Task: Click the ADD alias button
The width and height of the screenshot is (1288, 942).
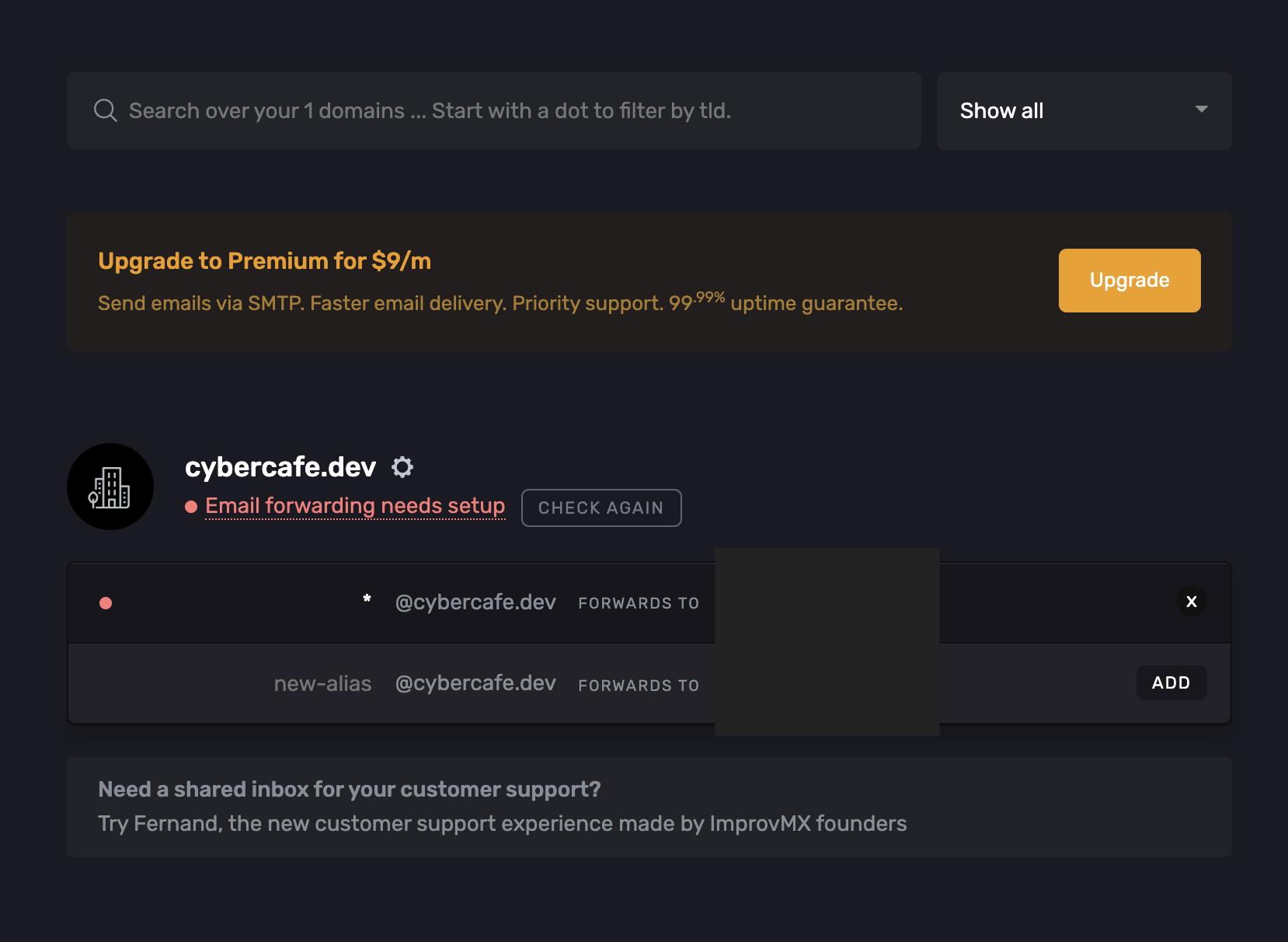Action: (1171, 682)
